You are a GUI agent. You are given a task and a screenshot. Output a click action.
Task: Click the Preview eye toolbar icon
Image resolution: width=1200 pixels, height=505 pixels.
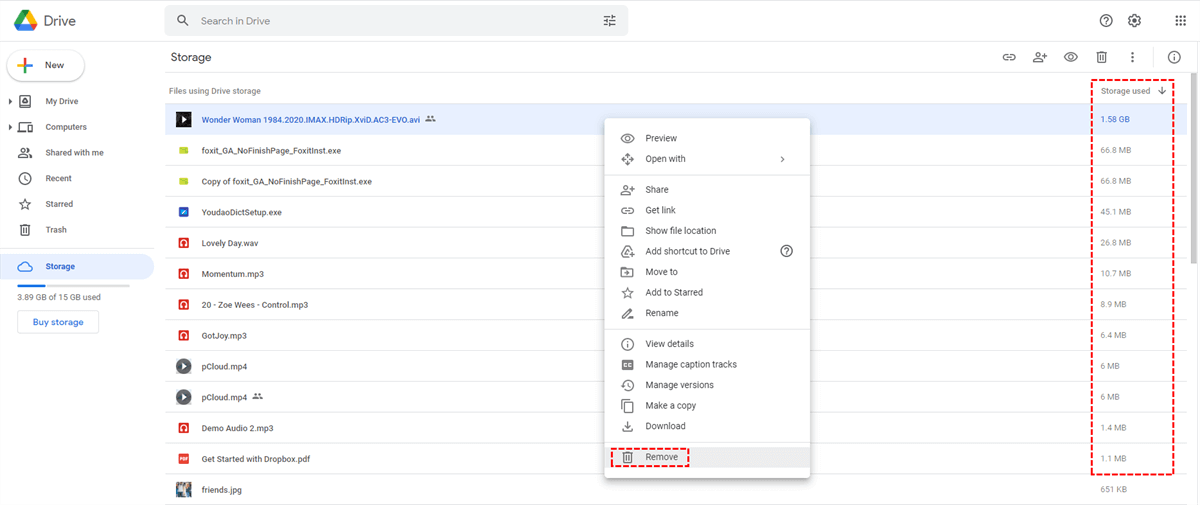1071,58
